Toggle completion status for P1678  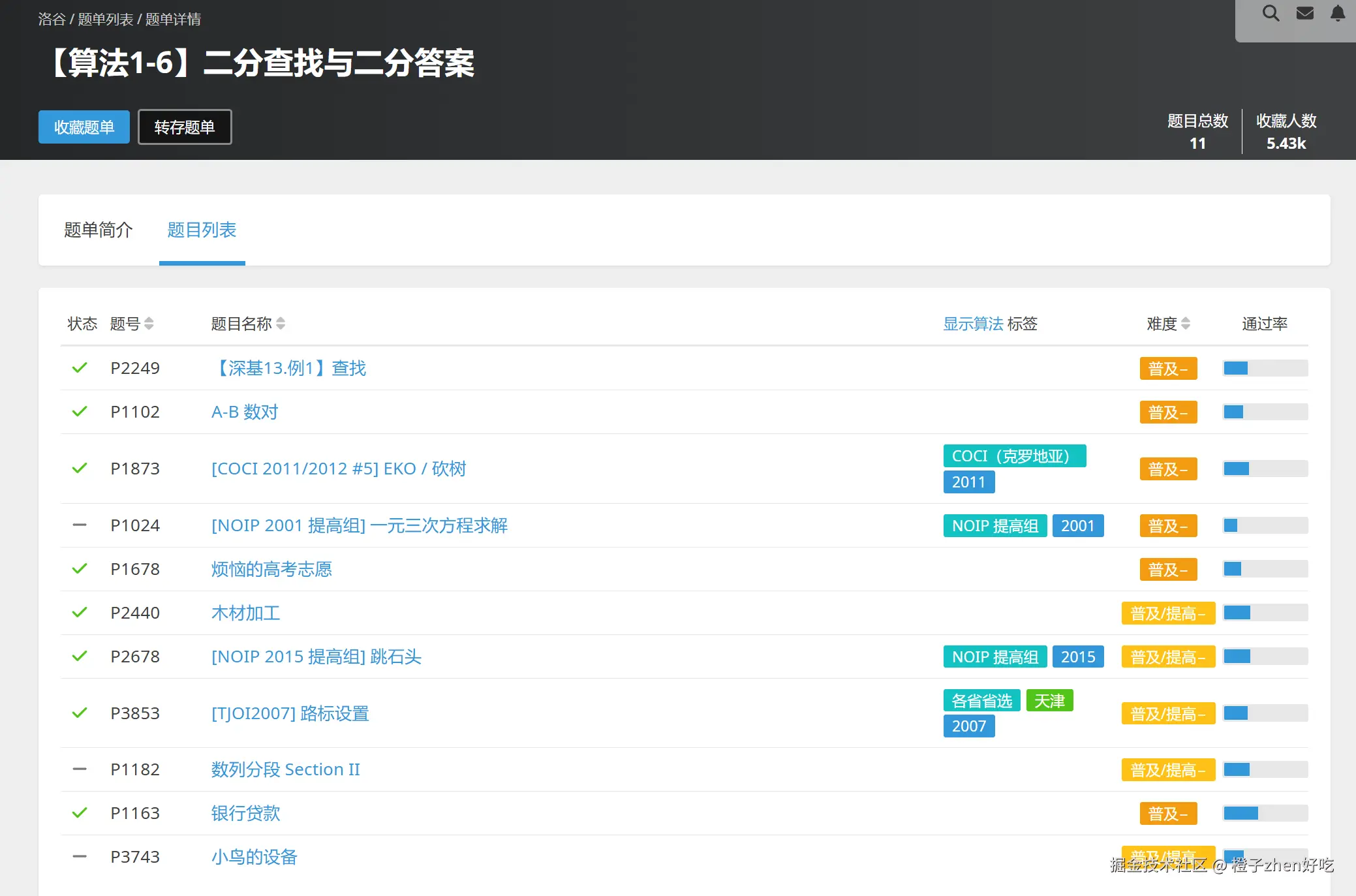tap(80, 568)
